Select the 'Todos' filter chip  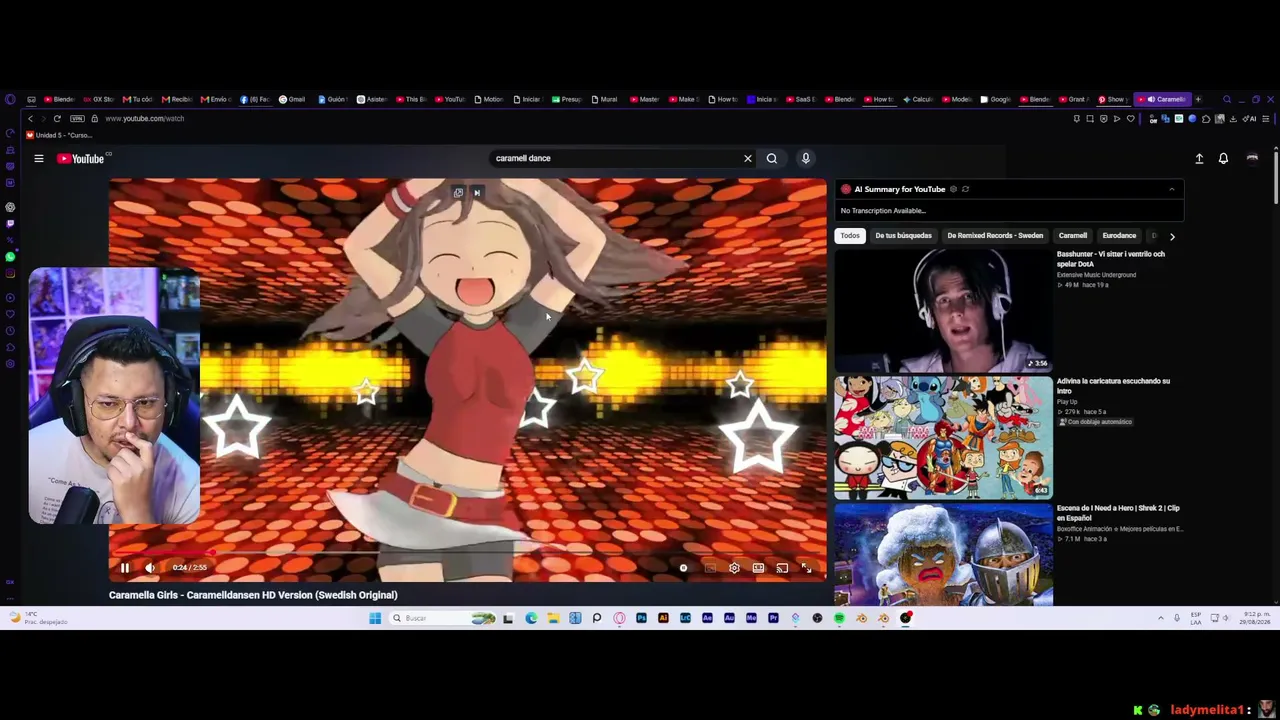click(850, 236)
